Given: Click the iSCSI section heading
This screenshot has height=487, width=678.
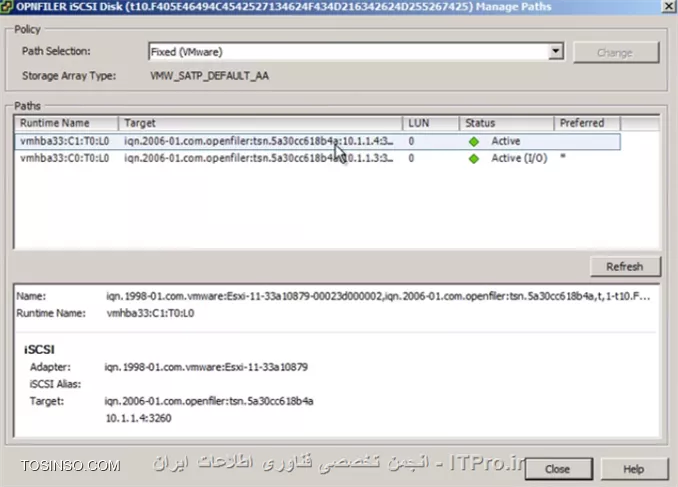Looking at the screenshot, I should (39, 349).
